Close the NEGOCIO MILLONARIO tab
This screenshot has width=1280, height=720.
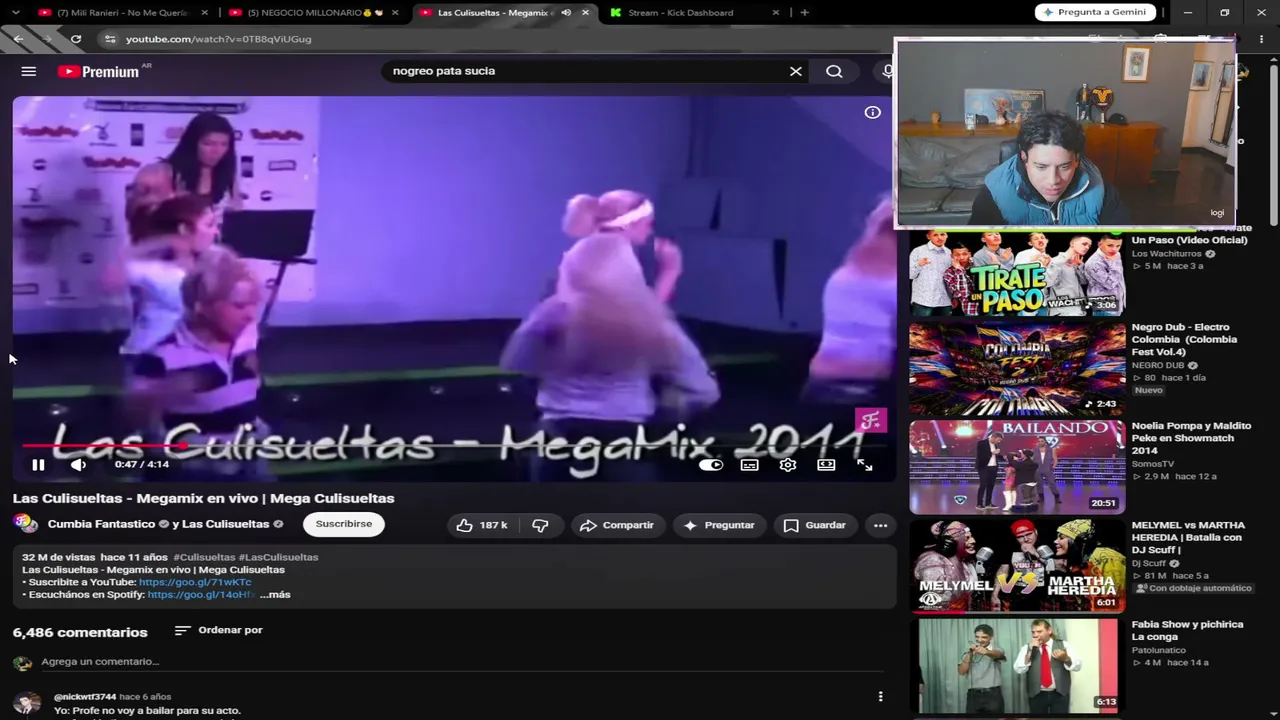(x=395, y=13)
